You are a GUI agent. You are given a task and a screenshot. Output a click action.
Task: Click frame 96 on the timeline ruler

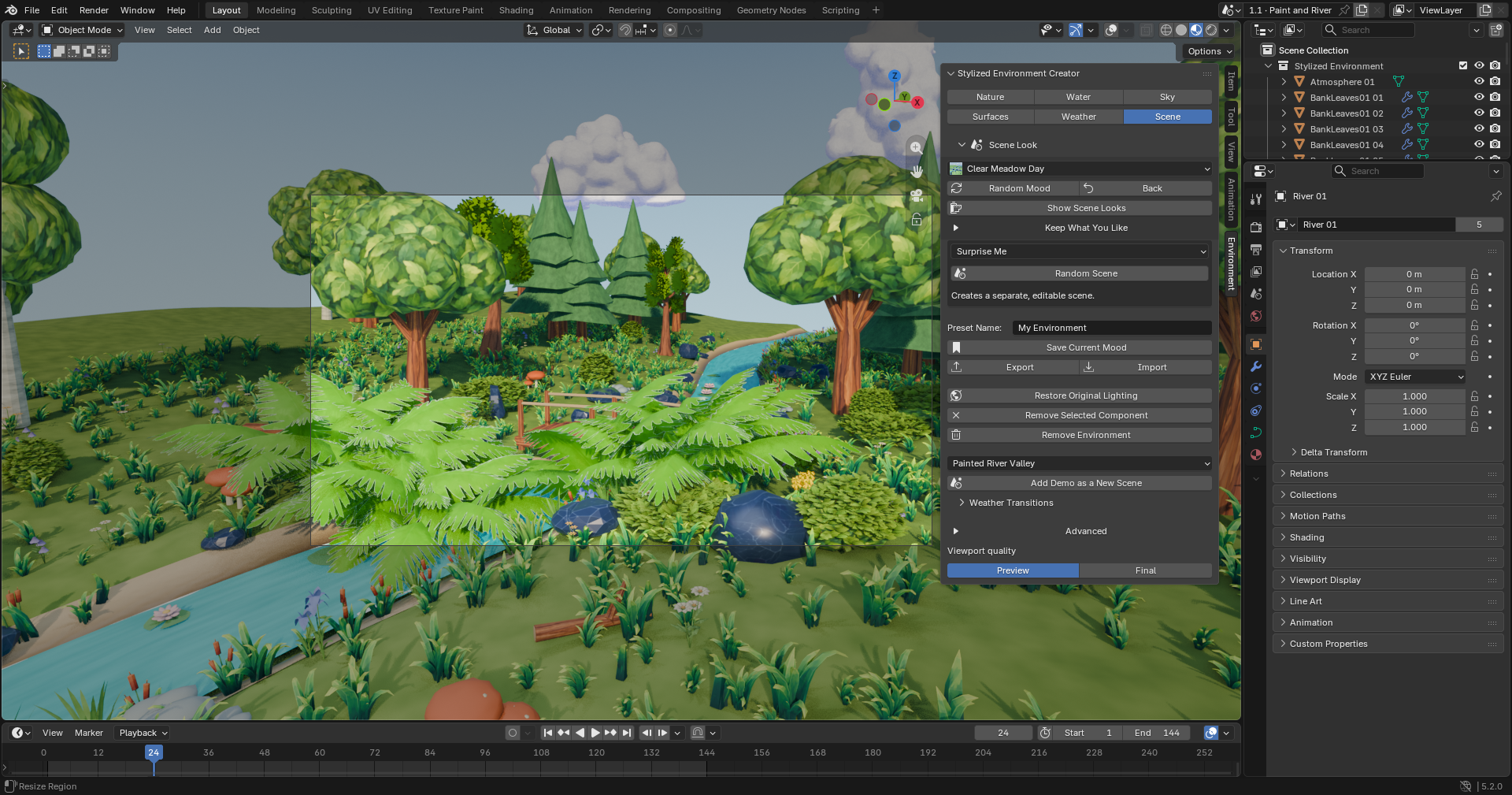(485, 752)
